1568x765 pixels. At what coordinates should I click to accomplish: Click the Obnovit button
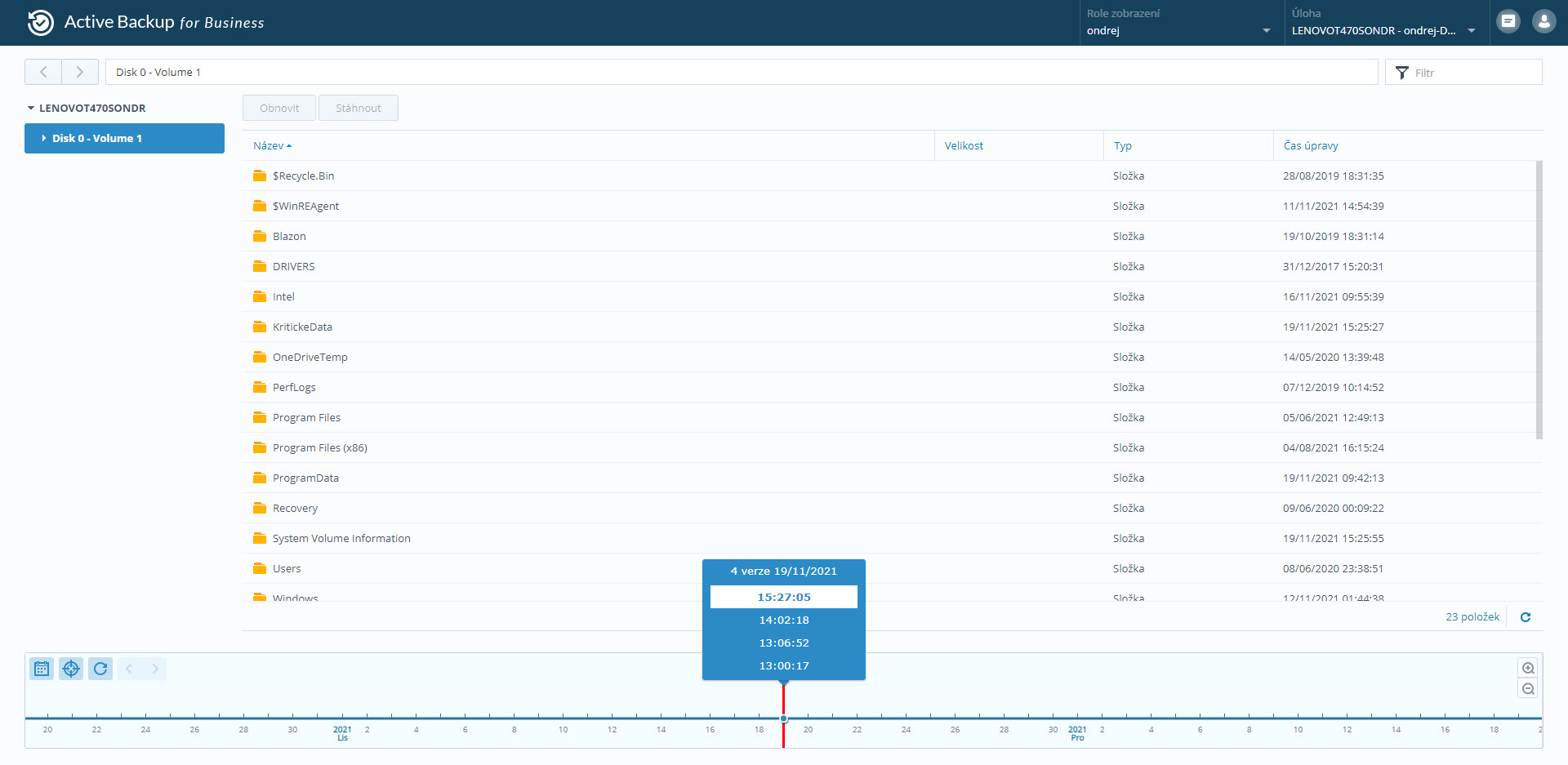coord(279,108)
